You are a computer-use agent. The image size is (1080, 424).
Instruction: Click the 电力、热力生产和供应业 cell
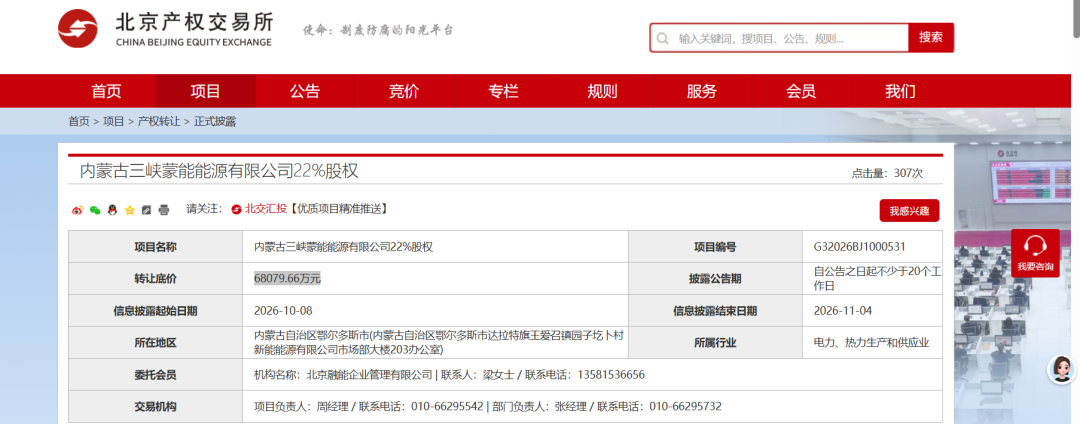[x=871, y=343]
